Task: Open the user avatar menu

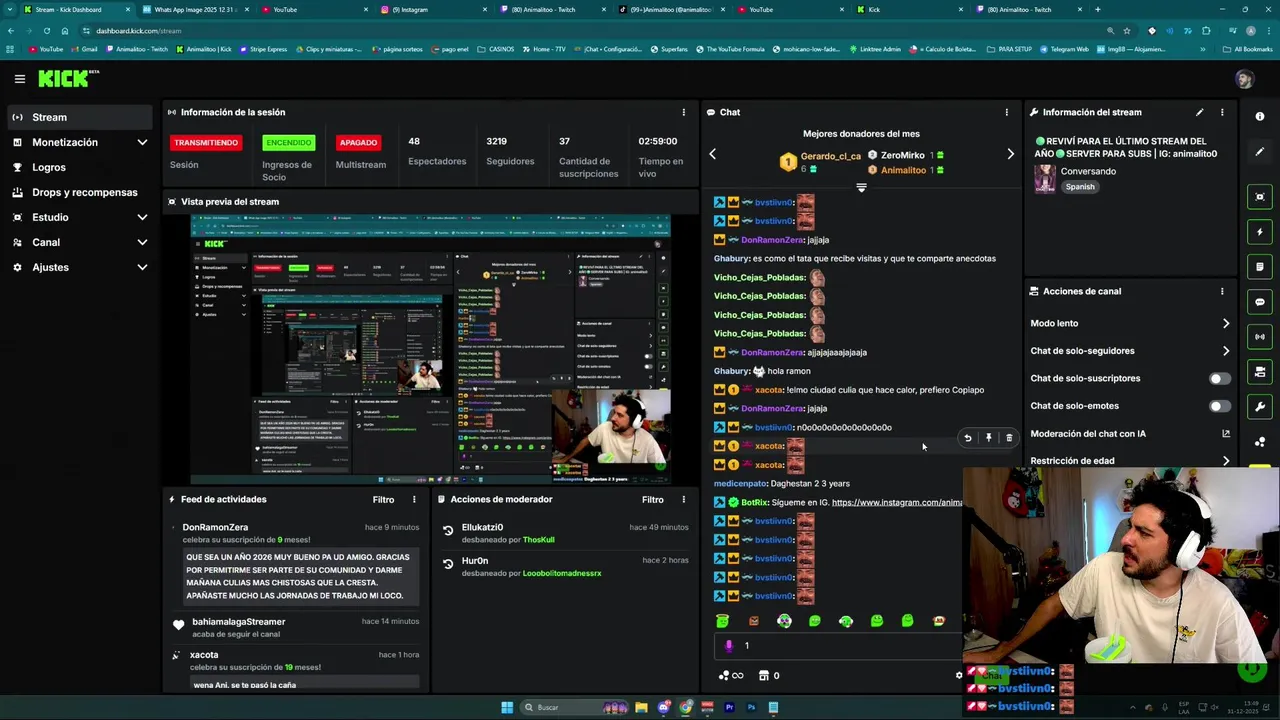Action: (1244, 79)
